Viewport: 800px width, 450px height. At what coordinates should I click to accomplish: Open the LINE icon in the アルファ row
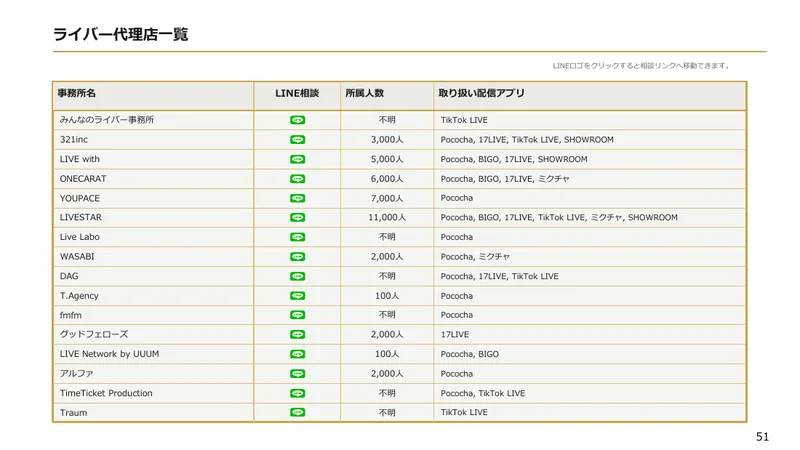point(297,373)
